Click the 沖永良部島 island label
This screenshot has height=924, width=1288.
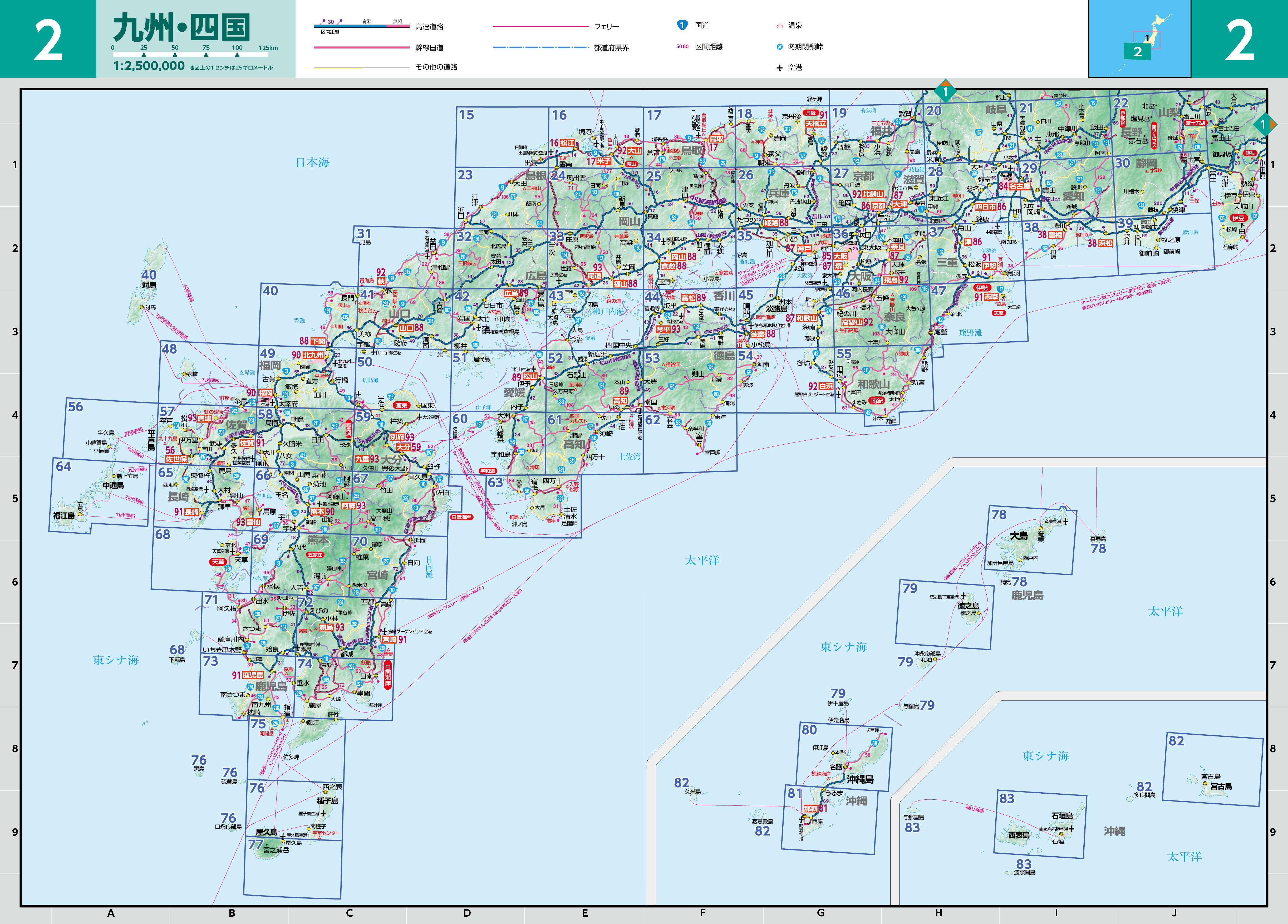(927, 654)
